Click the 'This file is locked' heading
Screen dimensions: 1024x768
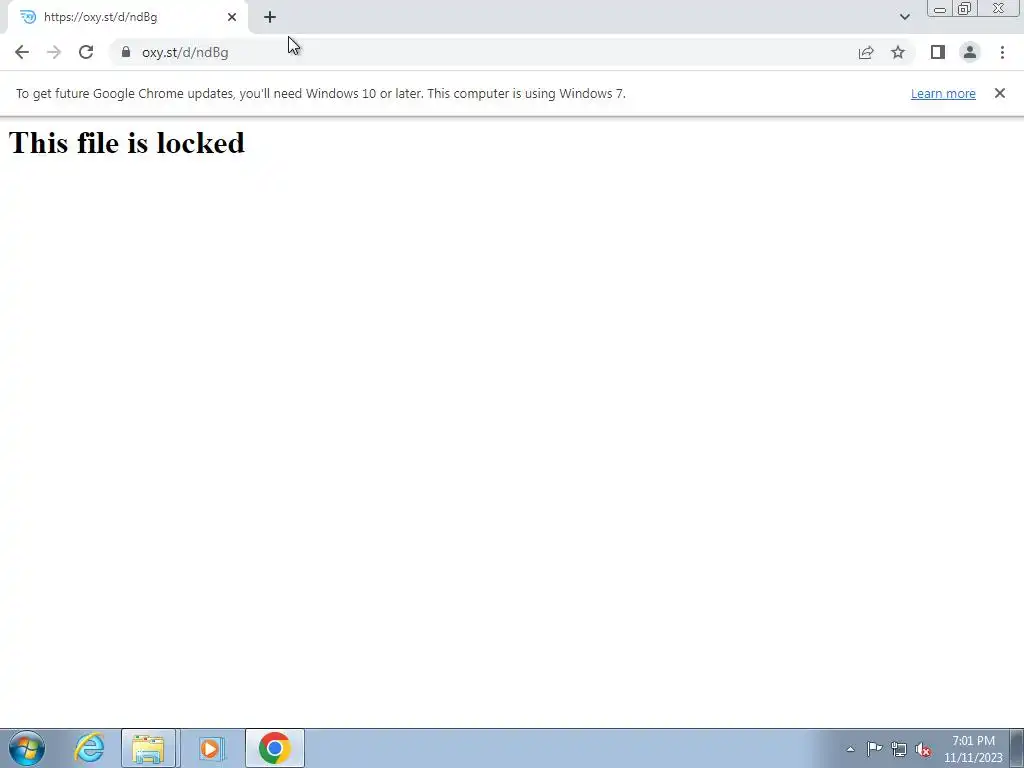tap(127, 142)
